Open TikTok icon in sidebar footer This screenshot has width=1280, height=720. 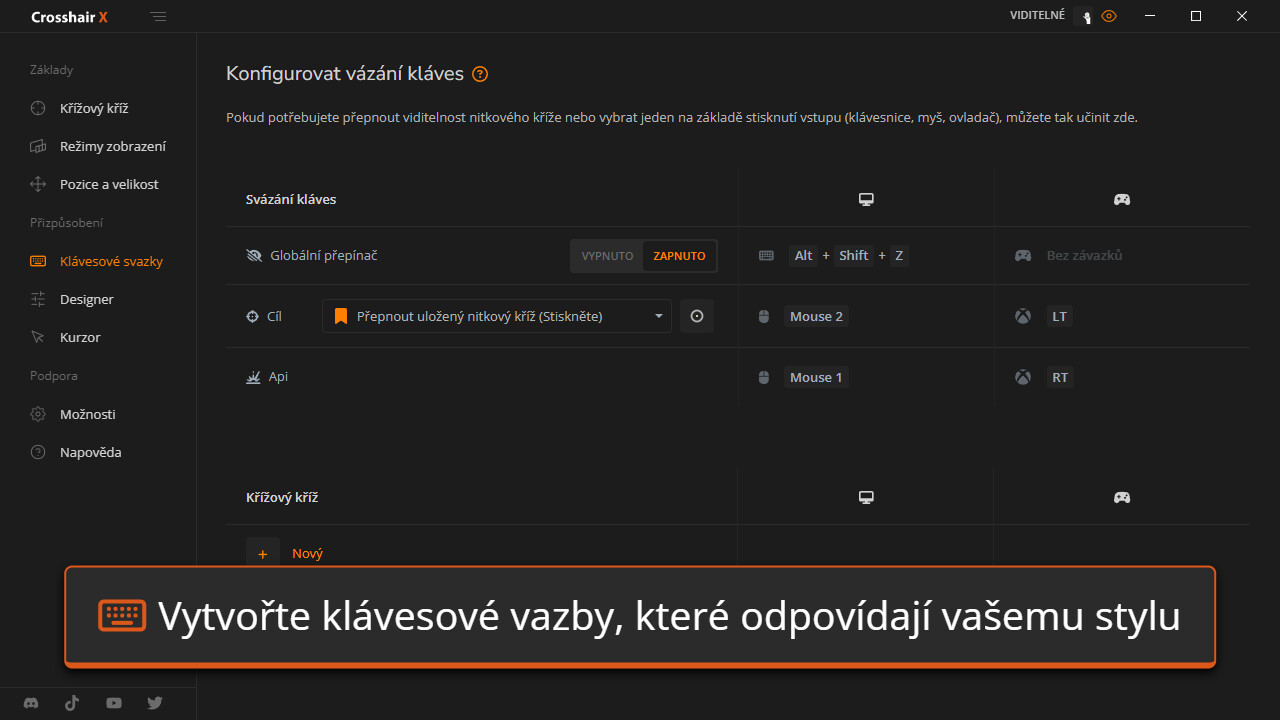(72, 703)
